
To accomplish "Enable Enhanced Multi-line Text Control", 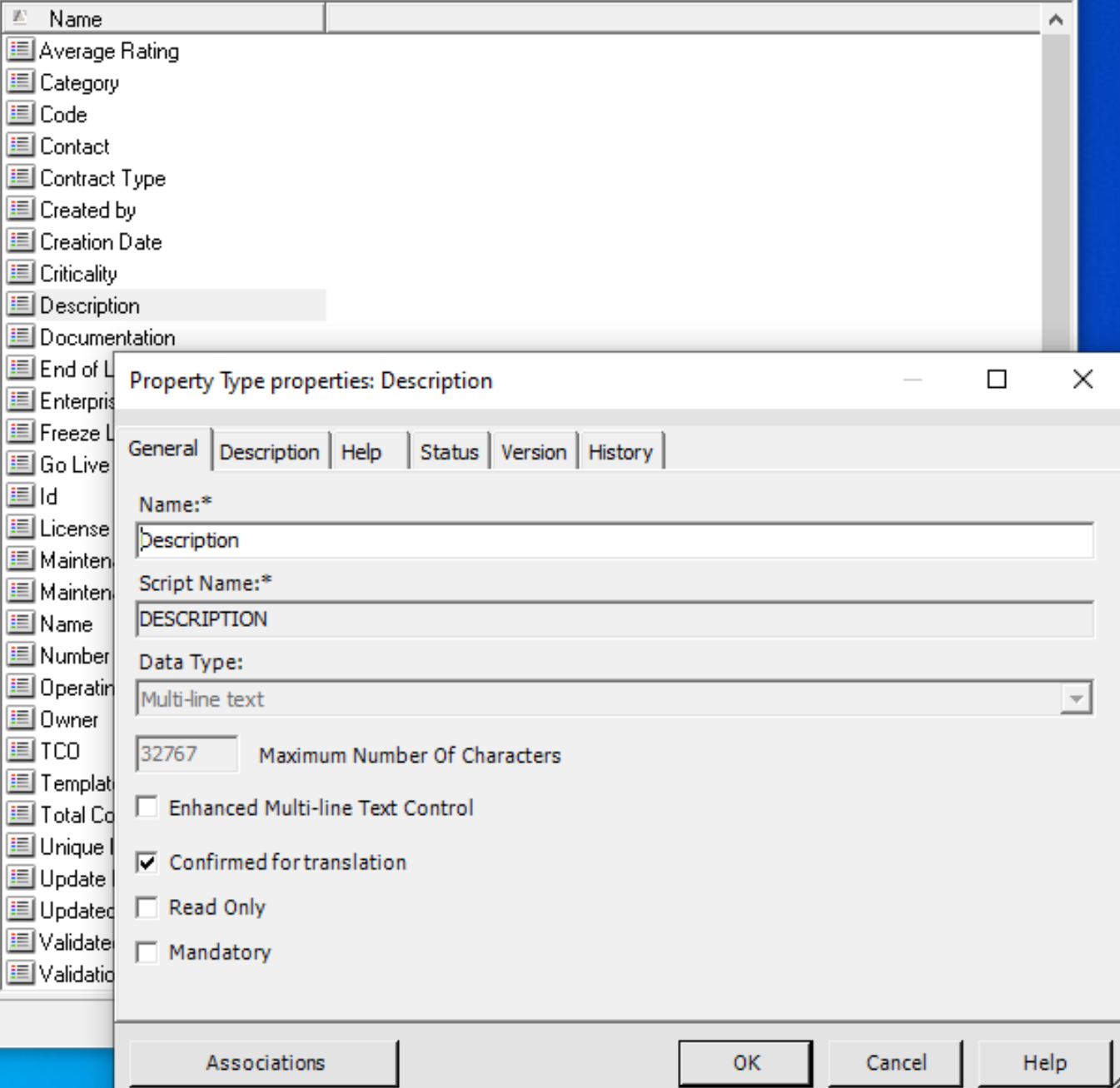I will pyautogui.click(x=148, y=807).
